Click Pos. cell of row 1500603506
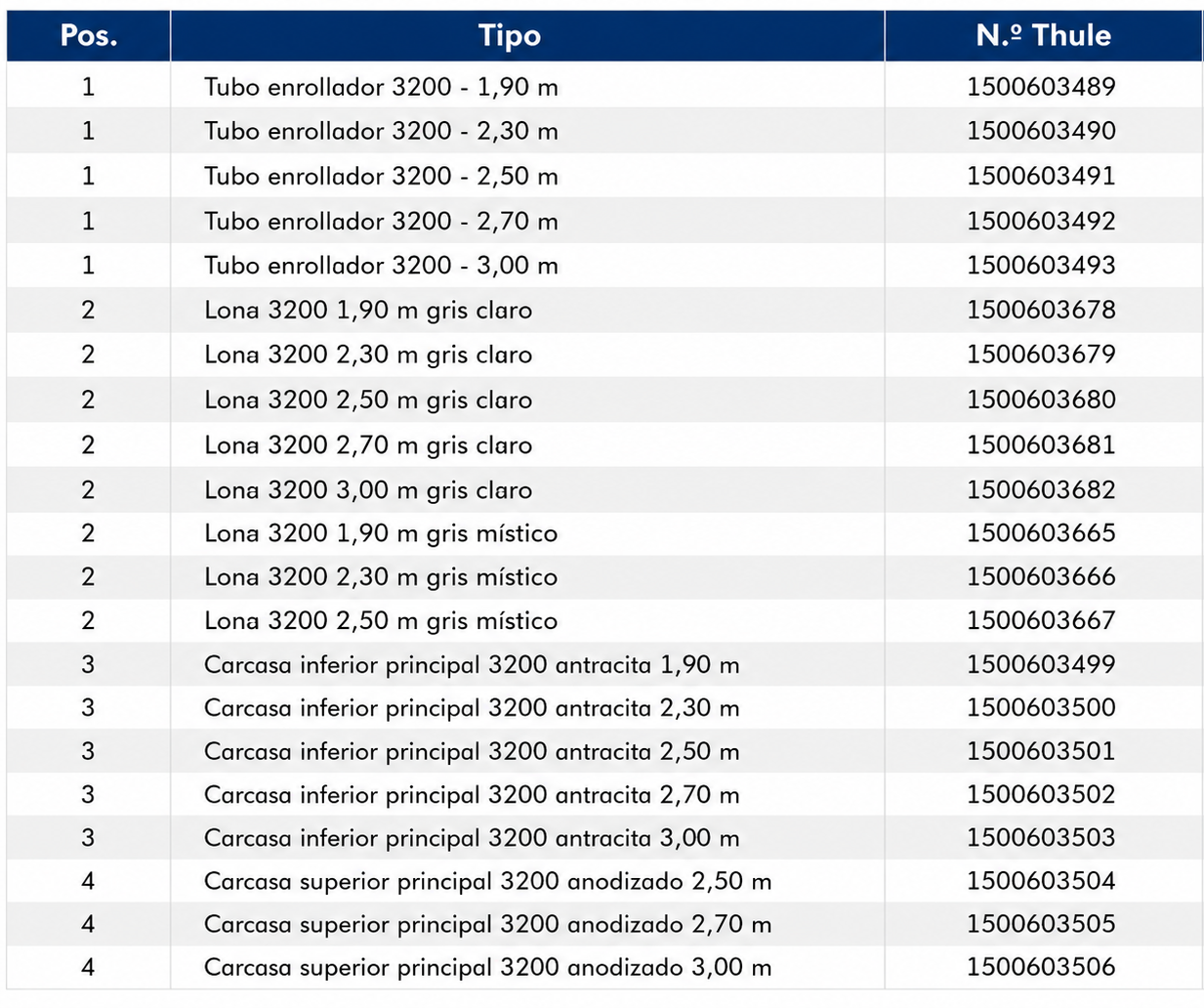Viewport: 1204px width, 1008px height. pos(89,968)
